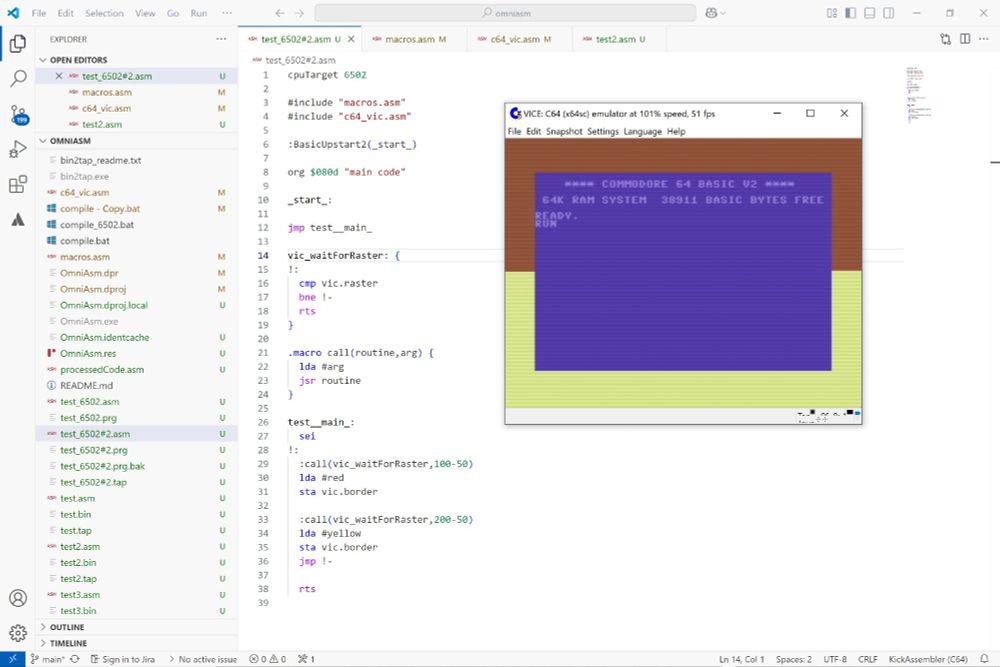The image size is (1000, 667).
Task: Show errors and warnings from the status bar
Action: (267, 659)
